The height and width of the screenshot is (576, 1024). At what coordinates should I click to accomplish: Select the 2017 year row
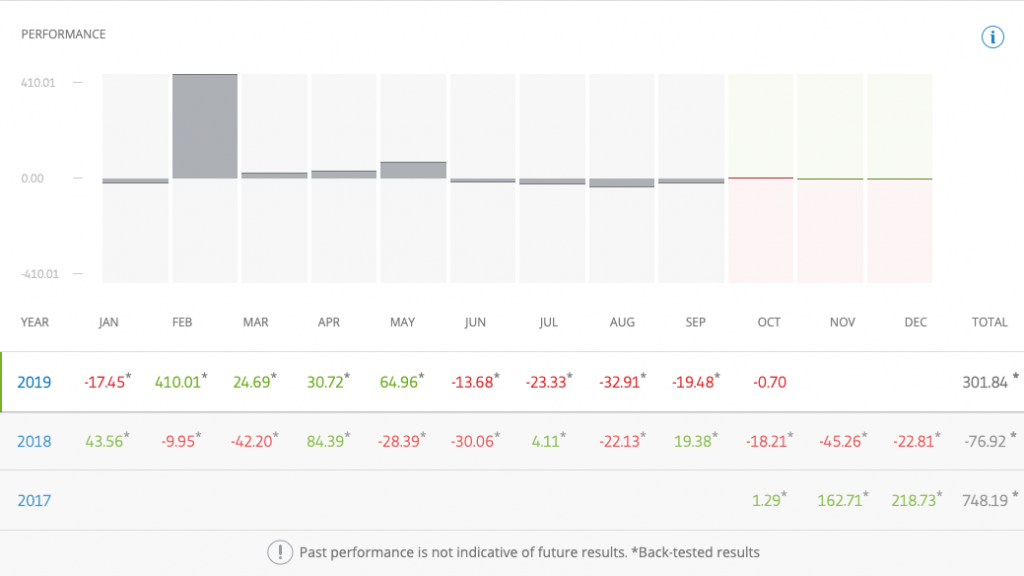(x=34, y=500)
